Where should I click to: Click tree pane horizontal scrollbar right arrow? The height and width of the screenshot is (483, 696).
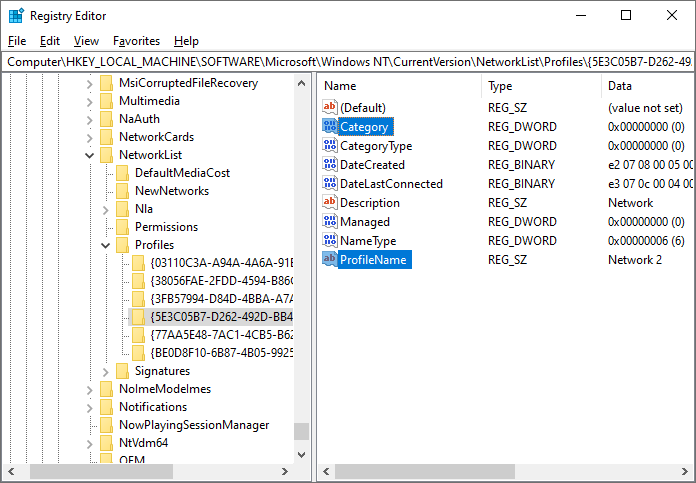pyautogui.click(x=285, y=471)
